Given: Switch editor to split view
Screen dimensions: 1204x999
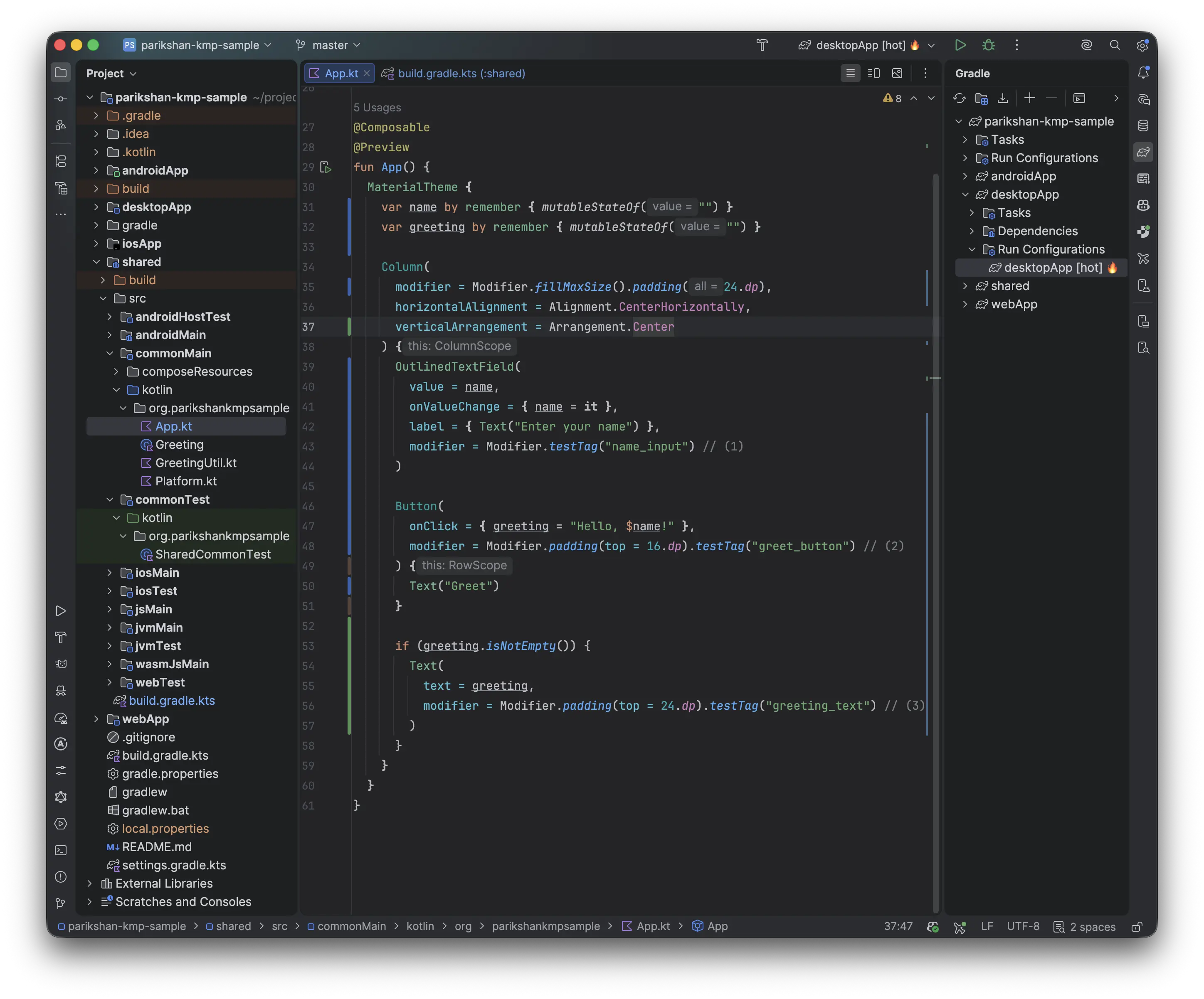Looking at the screenshot, I should [874, 74].
